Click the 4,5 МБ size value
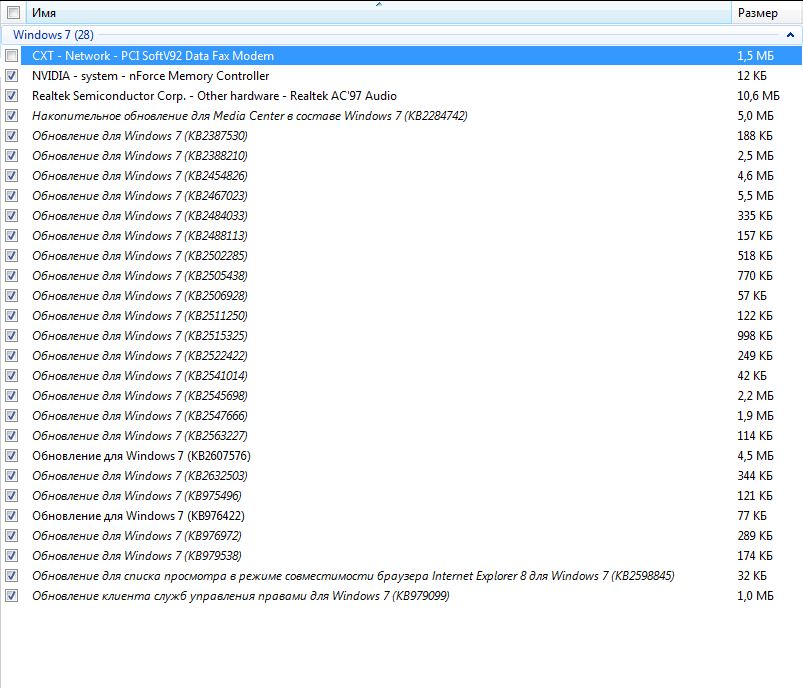 click(x=755, y=455)
